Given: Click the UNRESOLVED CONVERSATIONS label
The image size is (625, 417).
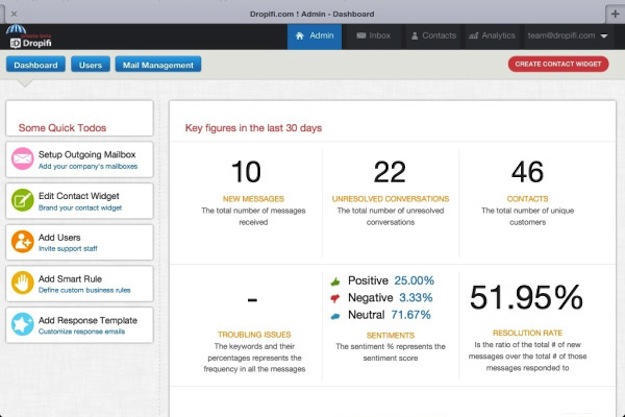Looking at the screenshot, I should pos(391,199).
